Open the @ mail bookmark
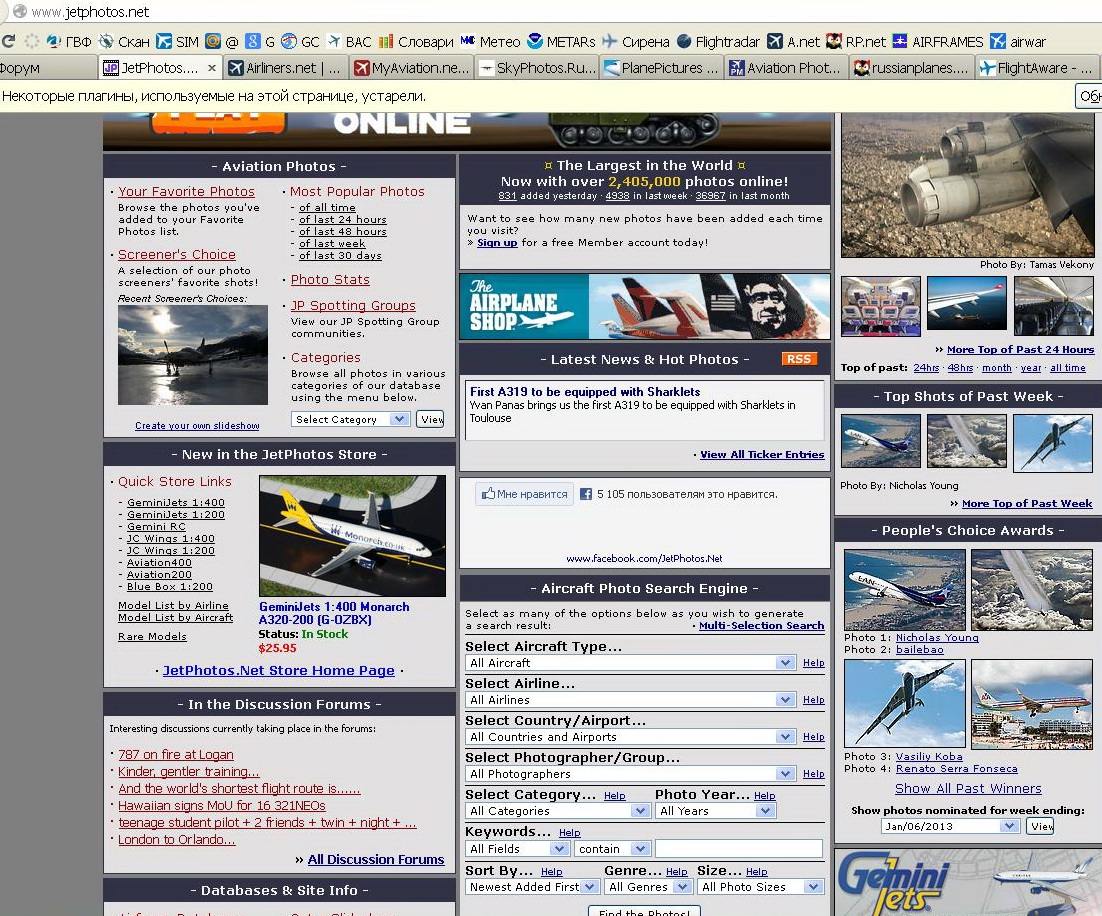 (x=222, y=41)
